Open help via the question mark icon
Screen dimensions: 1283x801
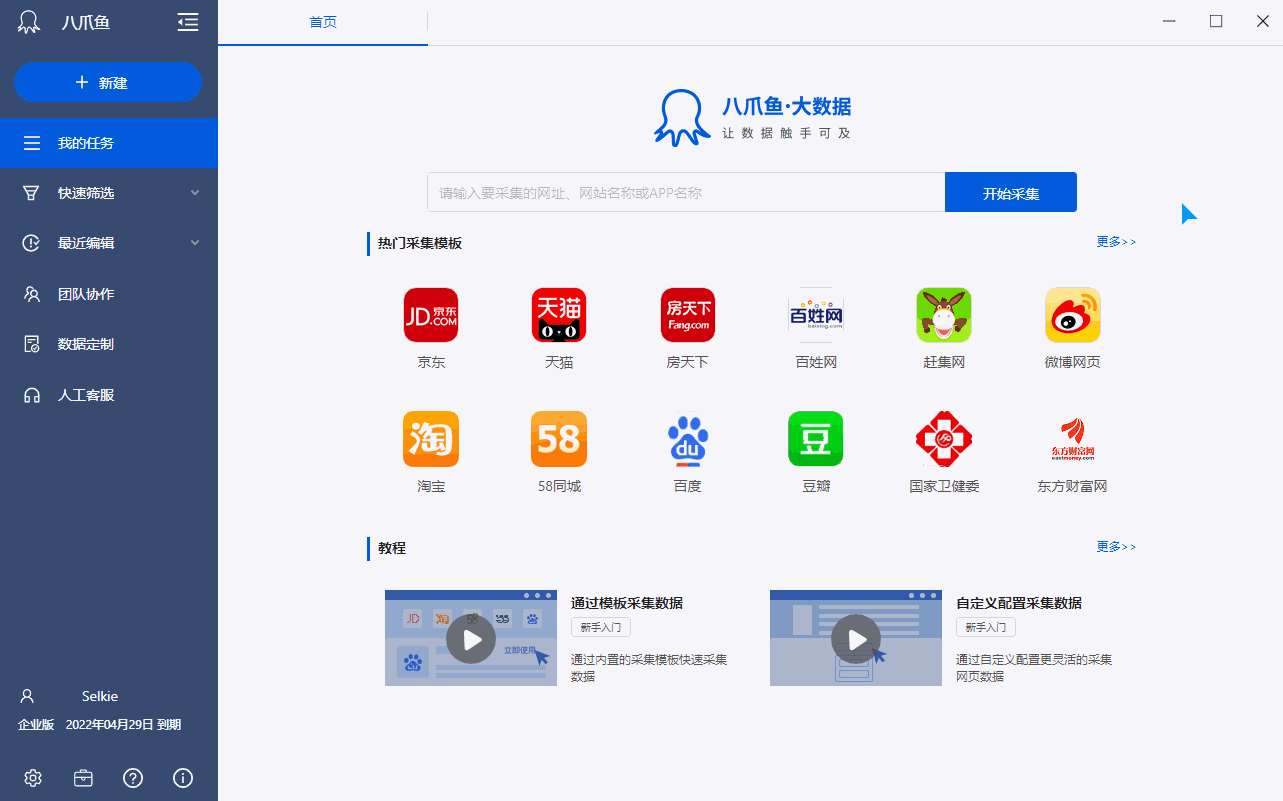pos(133,778)
